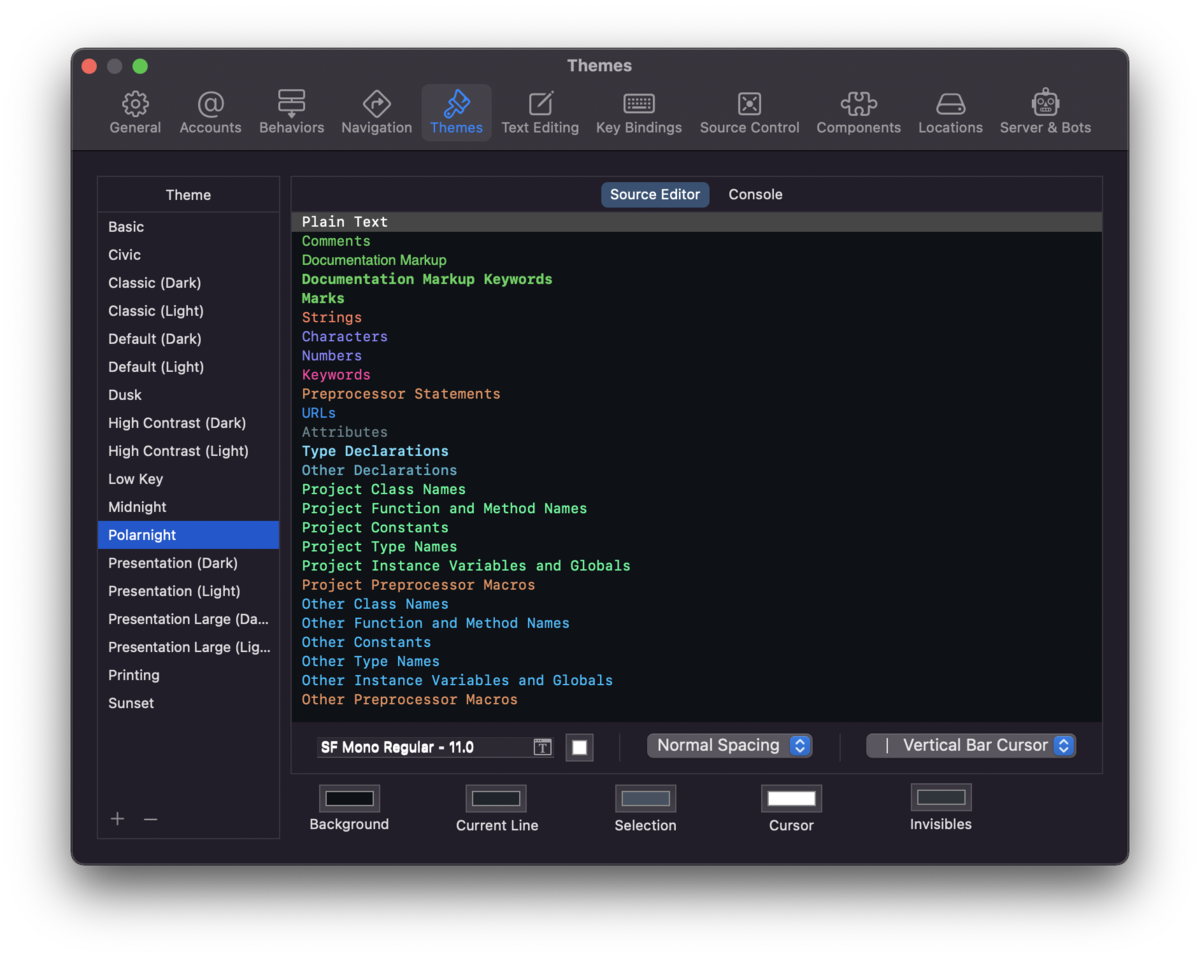The image size is (1200, 959).
Task: Open the Vertical Bar Cursor dropdown
Action: pos(970,745)
